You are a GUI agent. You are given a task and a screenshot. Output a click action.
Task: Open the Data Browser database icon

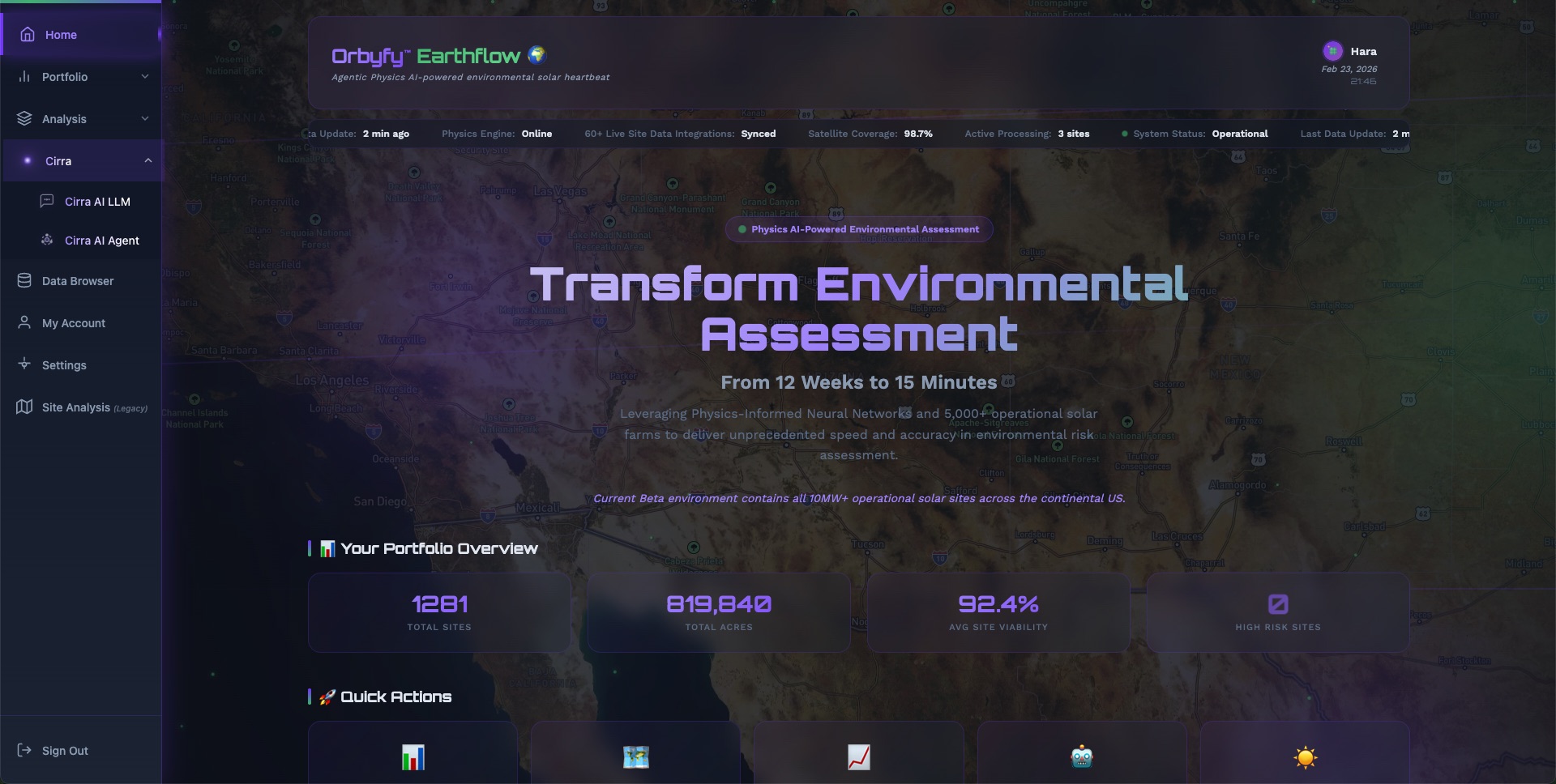[23, 280]
